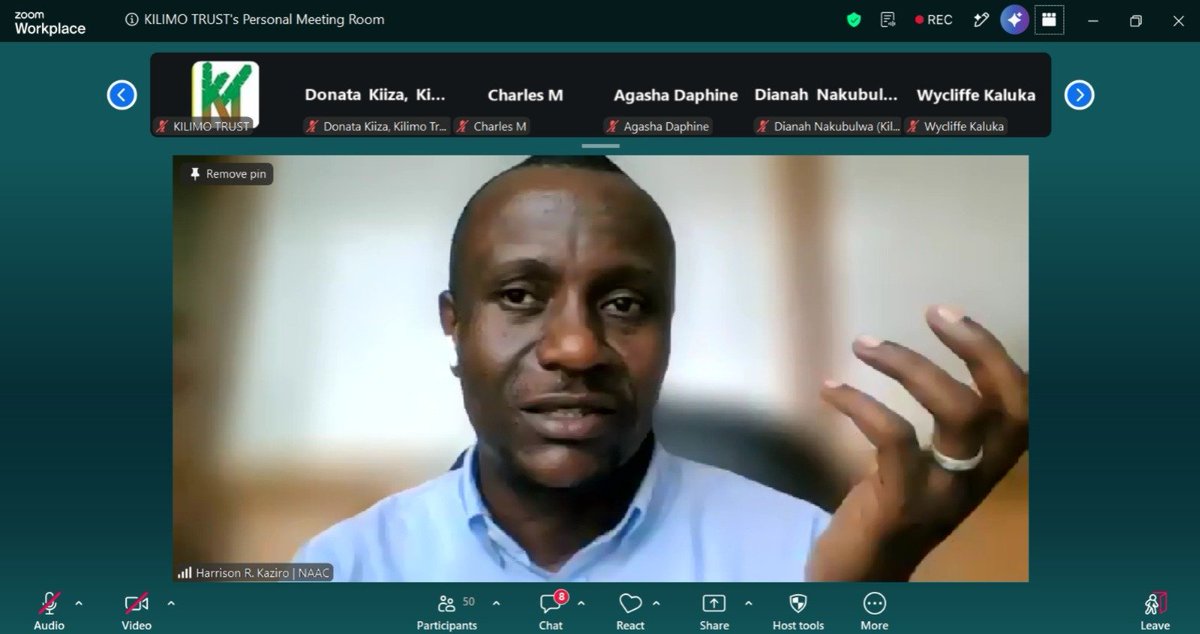Open the Participants panel
1200x634 pixels.
click(447, 610)
